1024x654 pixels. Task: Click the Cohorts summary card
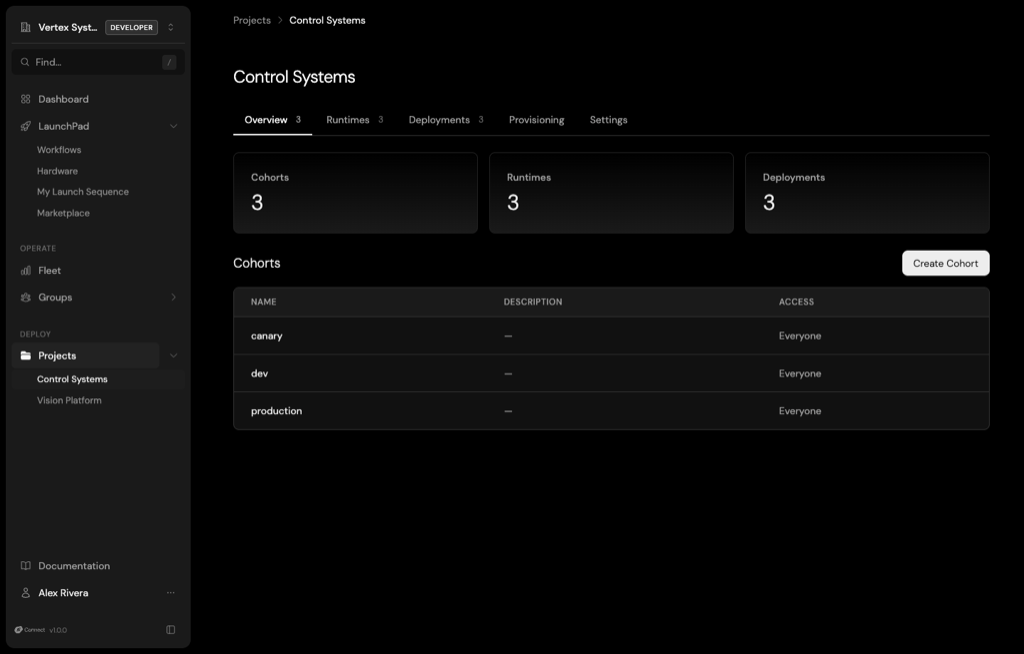(355, 193)
